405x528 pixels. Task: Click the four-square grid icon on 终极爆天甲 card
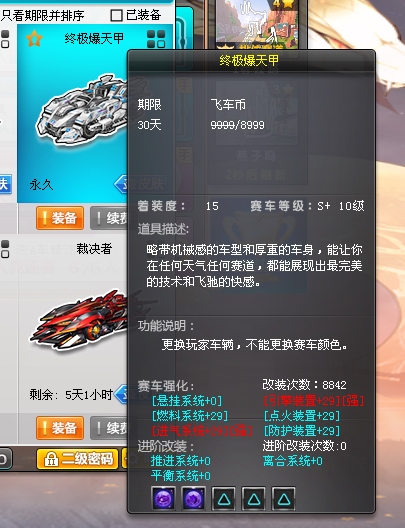(156, 39)
